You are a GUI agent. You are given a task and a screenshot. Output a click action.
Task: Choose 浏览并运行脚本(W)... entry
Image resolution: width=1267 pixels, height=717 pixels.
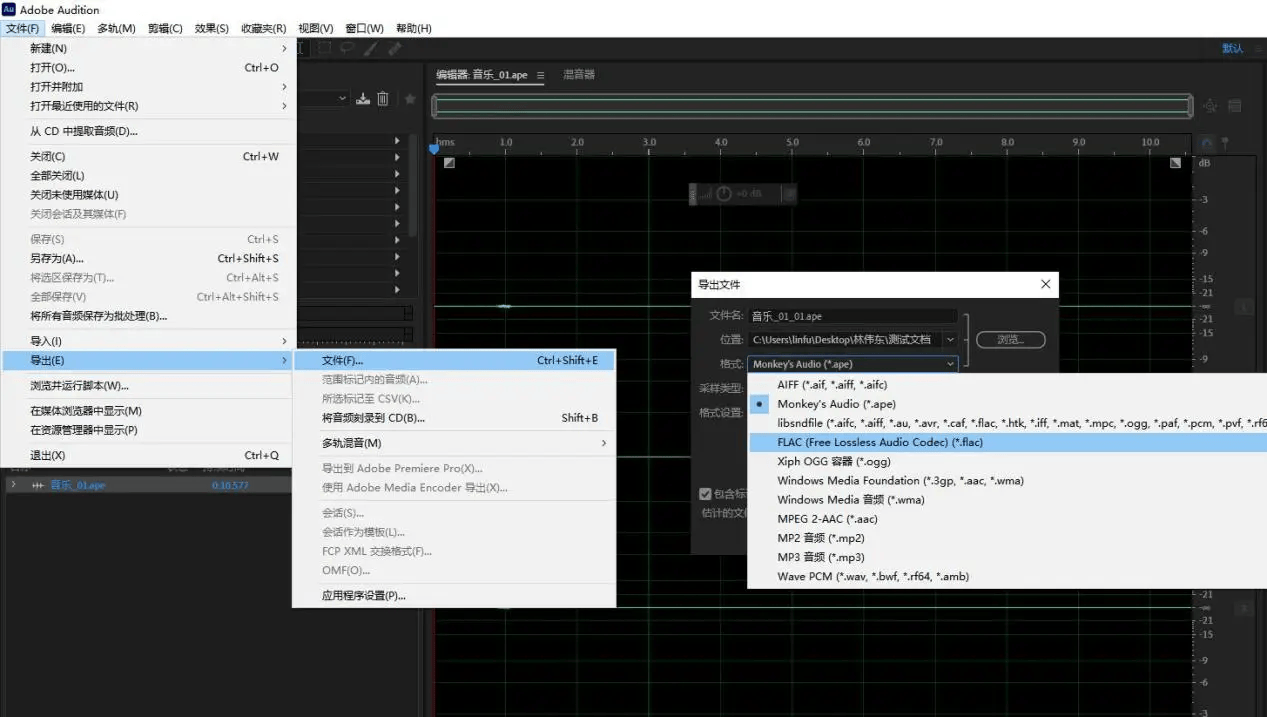coord(148,386)
